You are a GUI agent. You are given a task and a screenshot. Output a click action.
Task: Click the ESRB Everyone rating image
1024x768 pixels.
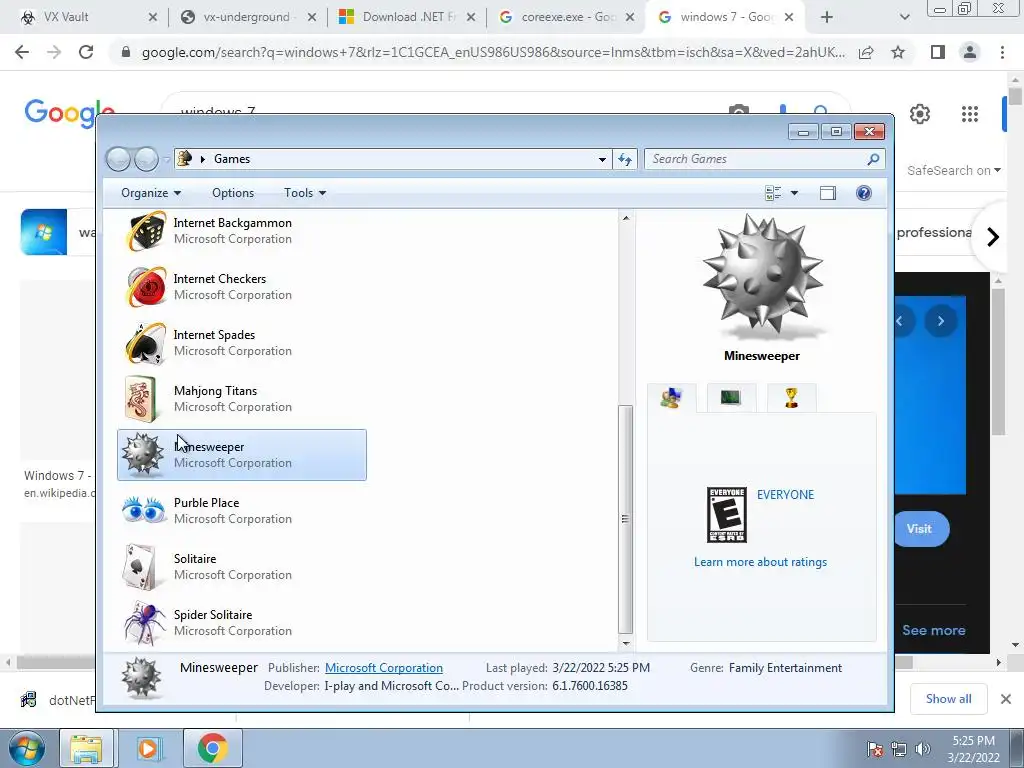[x=727, y=515]
